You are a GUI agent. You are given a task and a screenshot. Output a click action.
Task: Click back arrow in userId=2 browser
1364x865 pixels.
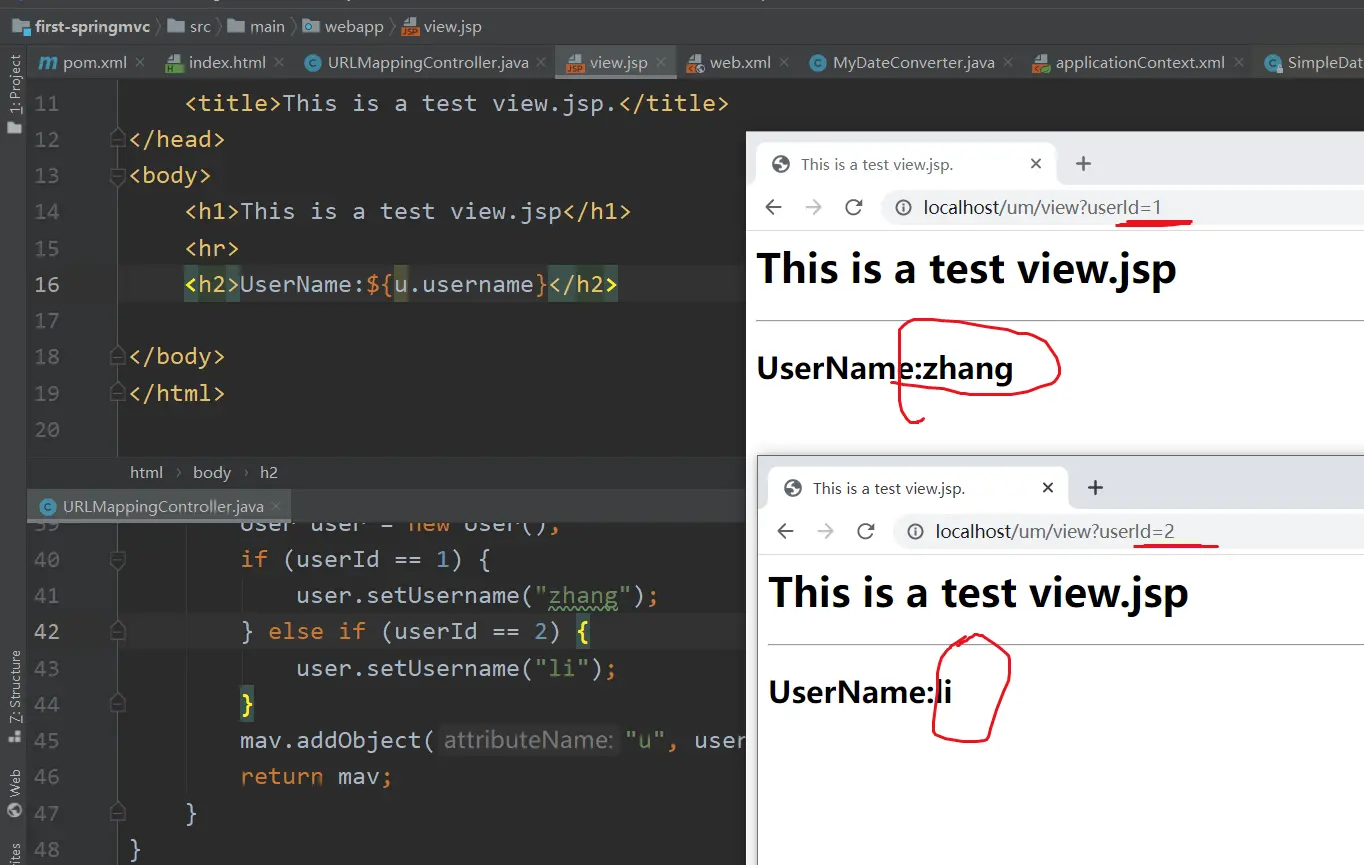point(785,531)
